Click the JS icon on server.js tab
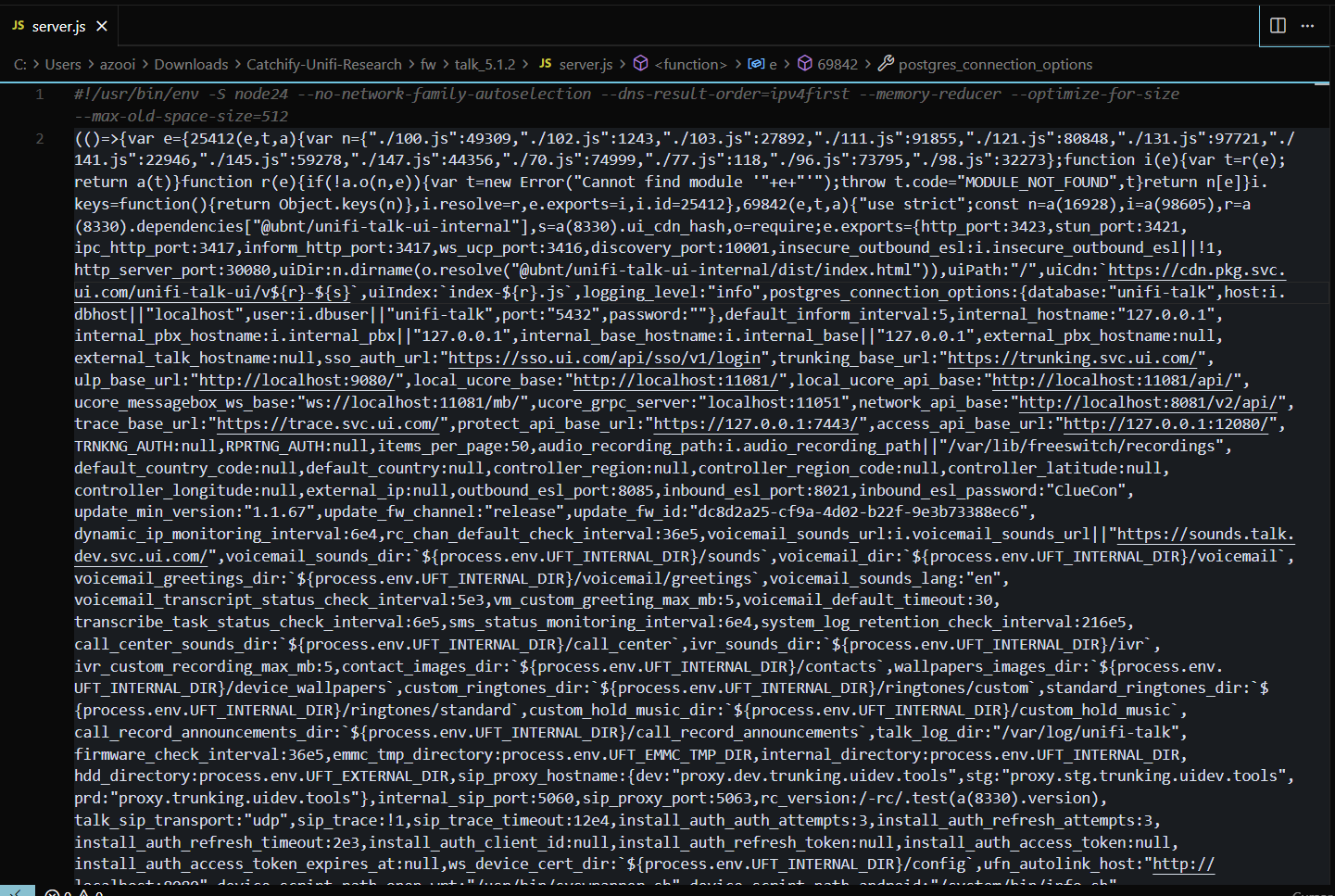 point(19,26)
